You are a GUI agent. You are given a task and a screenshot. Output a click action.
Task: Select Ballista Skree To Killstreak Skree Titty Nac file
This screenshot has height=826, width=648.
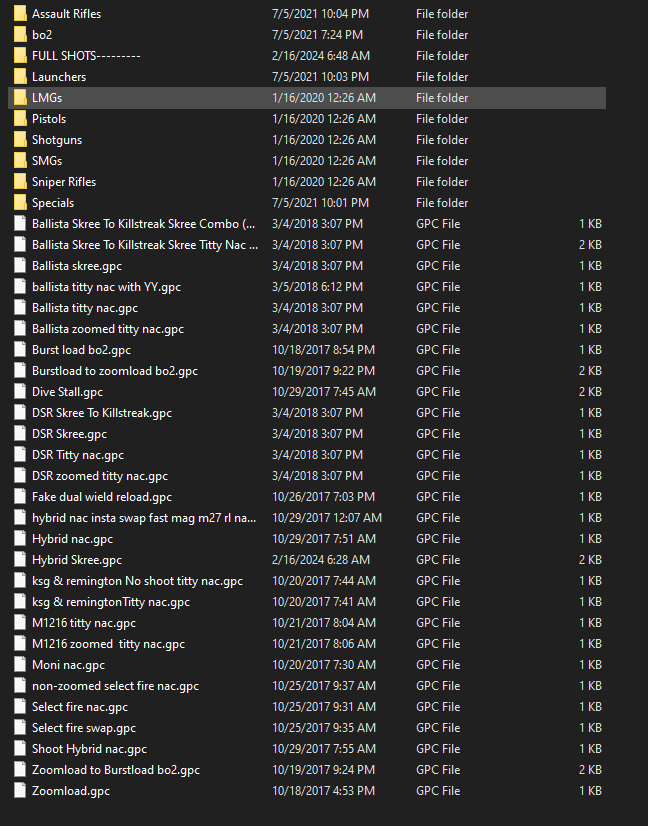145,245
